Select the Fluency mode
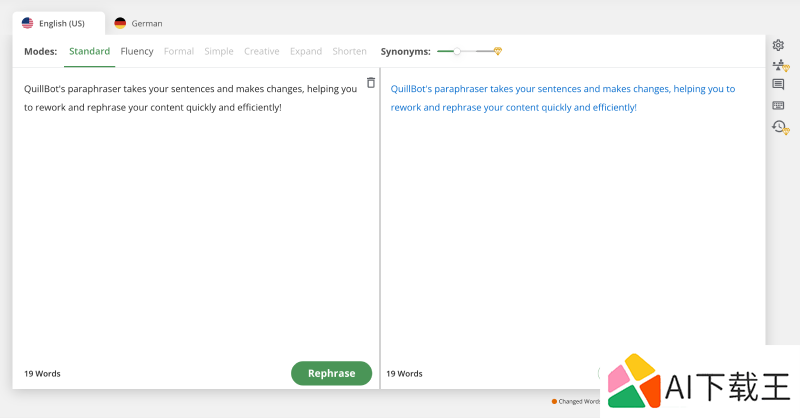This screenshot has height=418, width=800. pos(137,51)
